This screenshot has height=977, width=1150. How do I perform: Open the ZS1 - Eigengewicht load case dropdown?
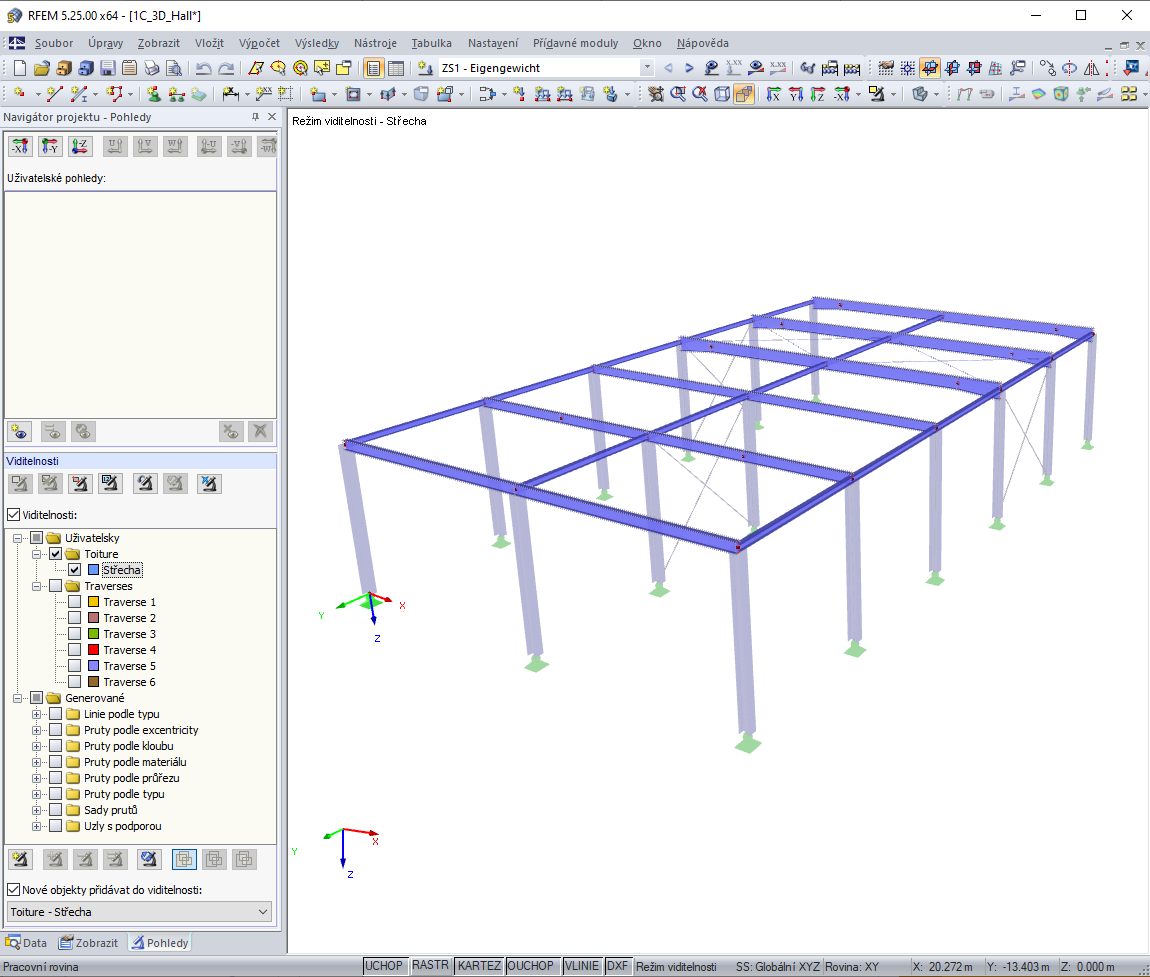646,68
